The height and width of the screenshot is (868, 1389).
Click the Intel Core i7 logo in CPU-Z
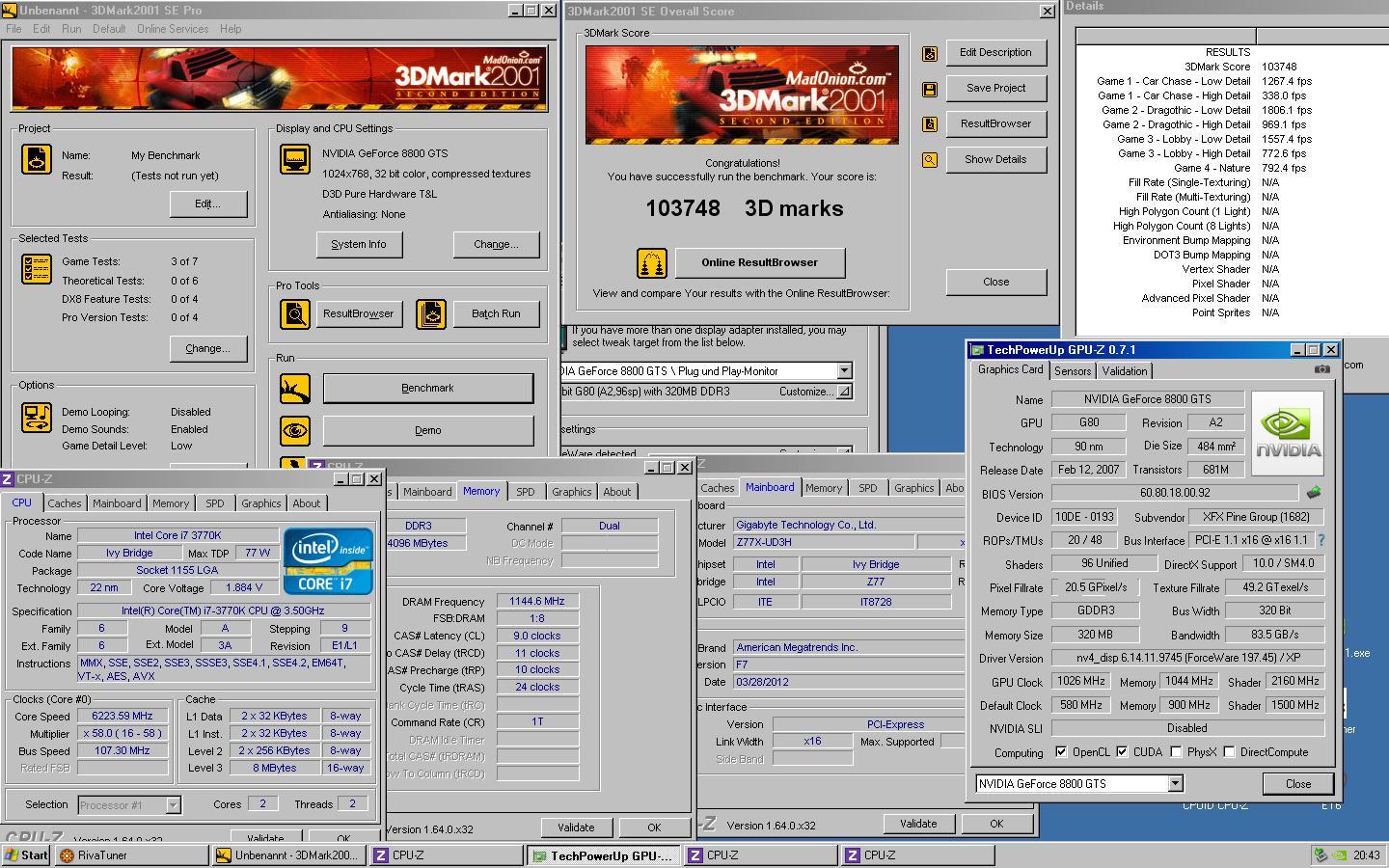click(328, 561)
